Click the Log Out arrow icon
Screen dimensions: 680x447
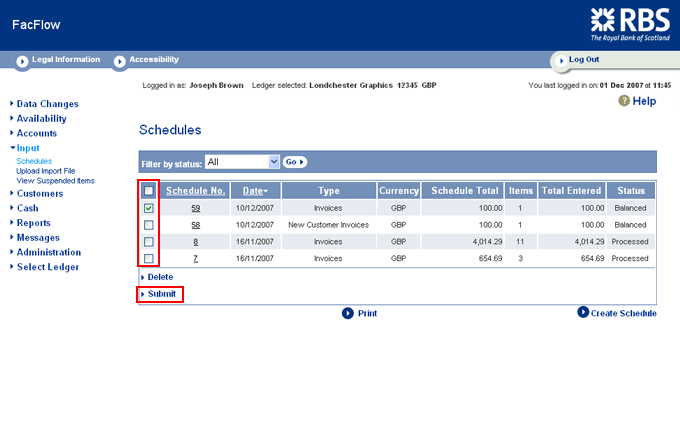coord(561,60)
